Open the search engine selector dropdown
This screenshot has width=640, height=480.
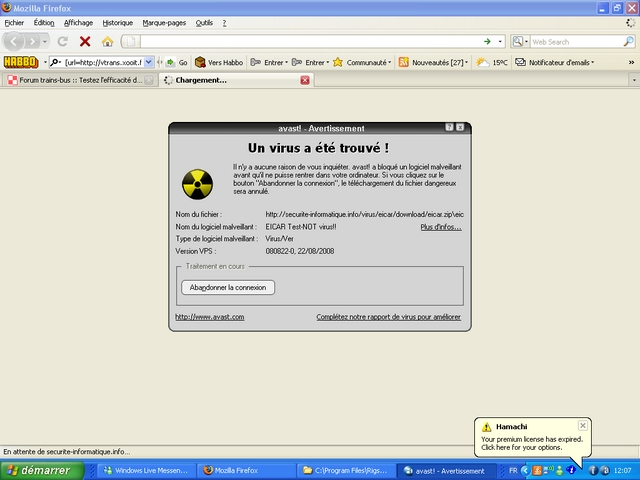click(520, 41)
